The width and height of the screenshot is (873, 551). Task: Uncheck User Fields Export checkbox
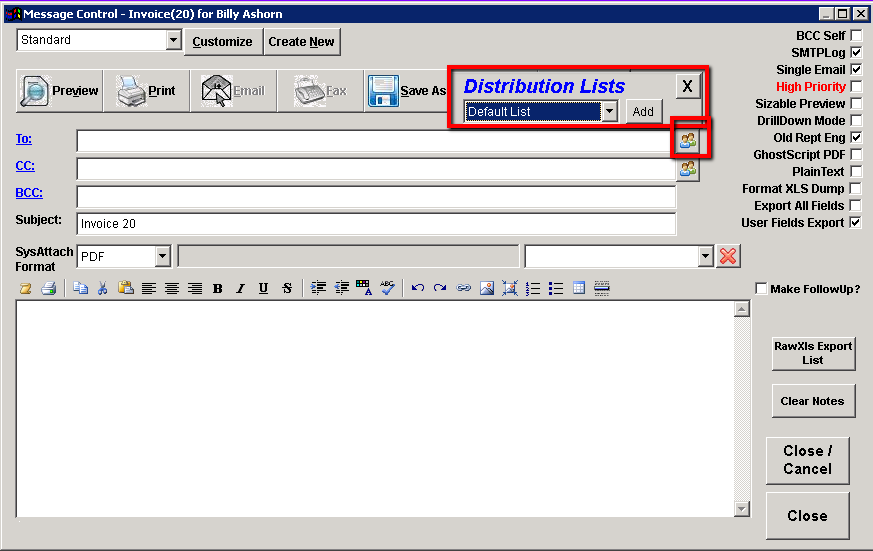tap(855, 223)
